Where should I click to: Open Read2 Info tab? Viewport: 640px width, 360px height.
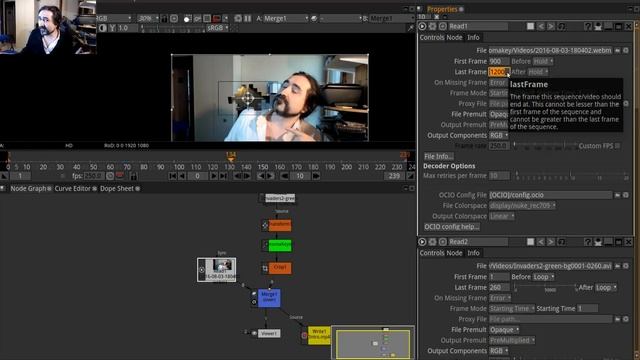tap(473, 253)
